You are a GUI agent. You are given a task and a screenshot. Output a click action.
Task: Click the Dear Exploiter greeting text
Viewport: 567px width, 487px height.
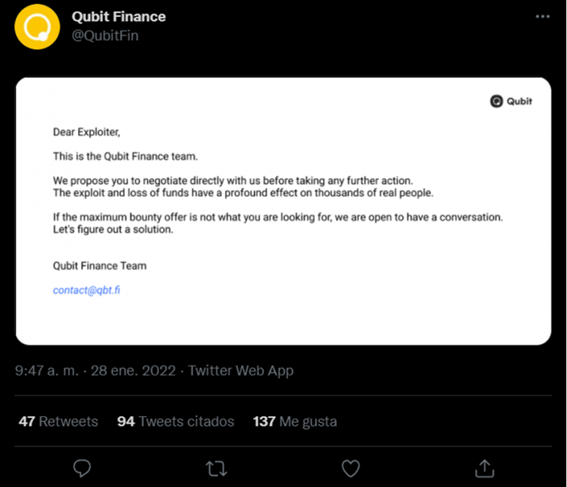[x=86, y=132]
